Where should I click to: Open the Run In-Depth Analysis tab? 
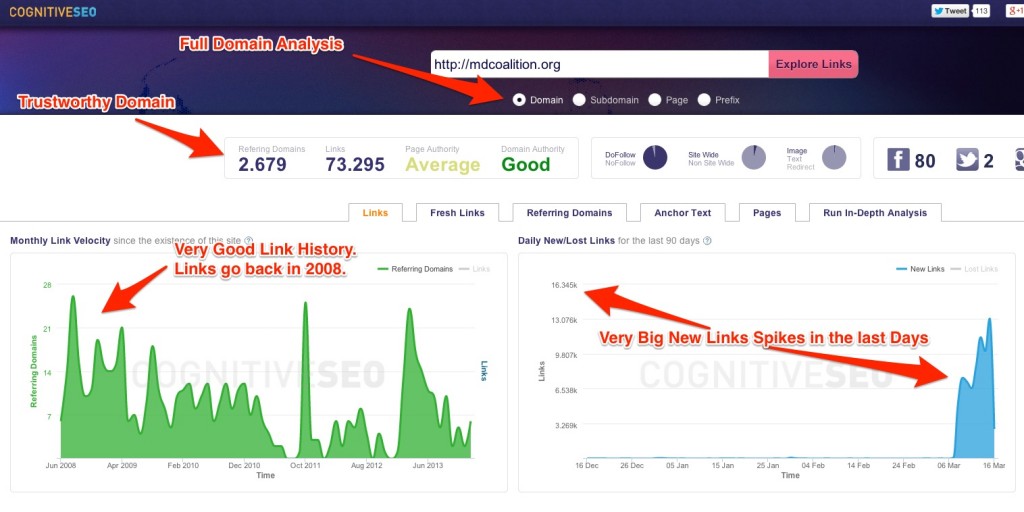[875, 213]
